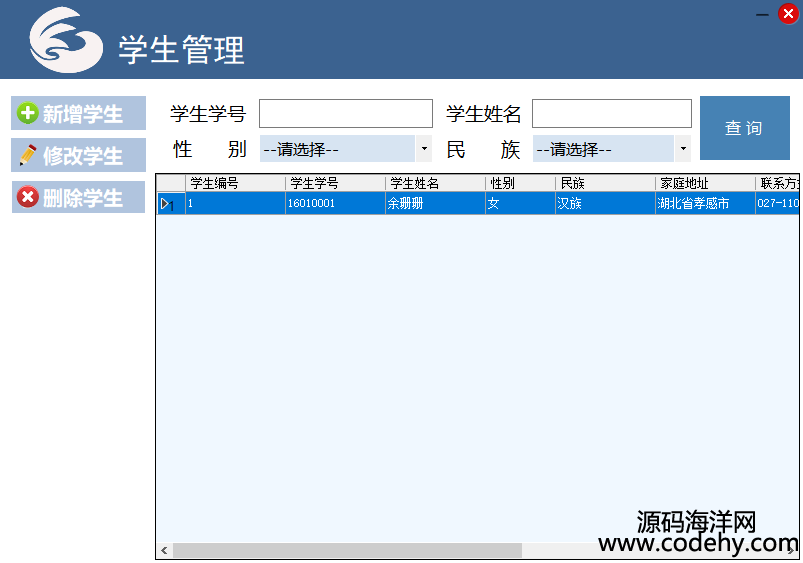This screenshot has width=803, height=563.
Task: Click the application logo in header
Action: tap(66, 41)
